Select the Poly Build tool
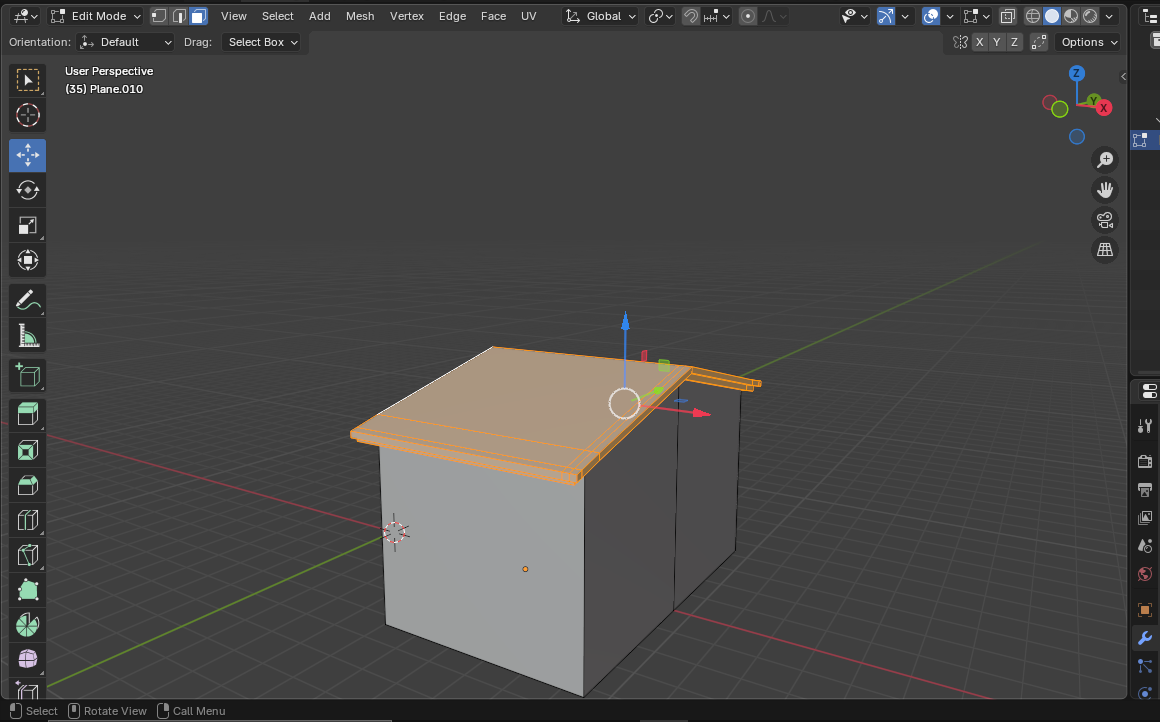The width and height of the screenshot is (1160, 722). tap(27, 590)
